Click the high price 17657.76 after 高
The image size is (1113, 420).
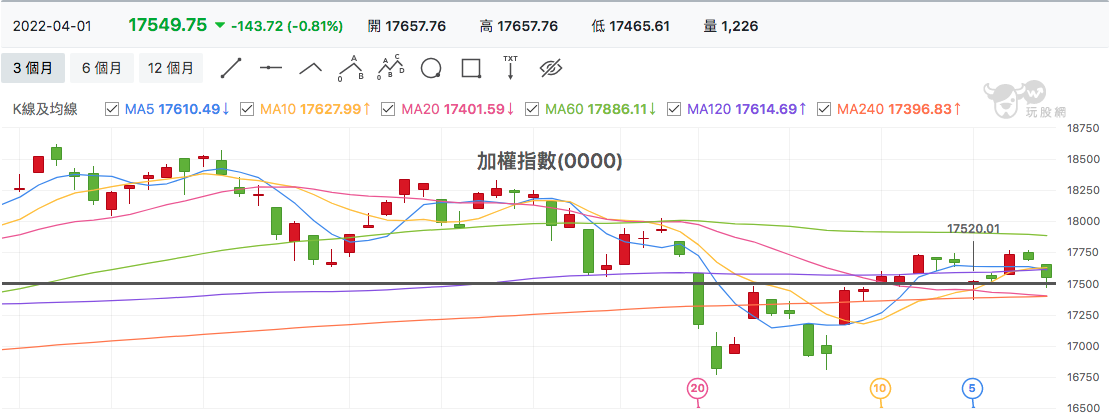click(x=527, y=26)
